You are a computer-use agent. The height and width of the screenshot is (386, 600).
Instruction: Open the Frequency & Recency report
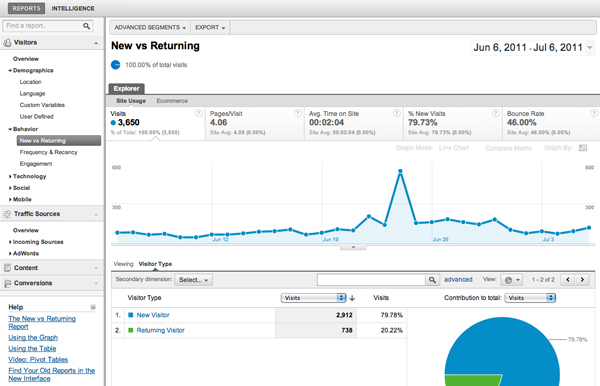point(49,152)
